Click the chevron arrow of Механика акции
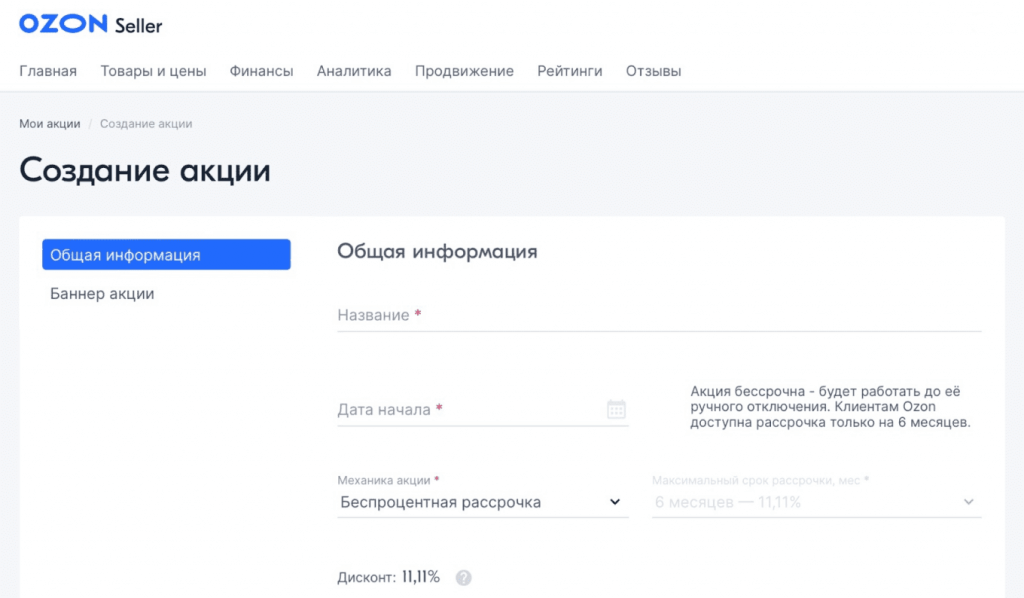 coord(615,502)
